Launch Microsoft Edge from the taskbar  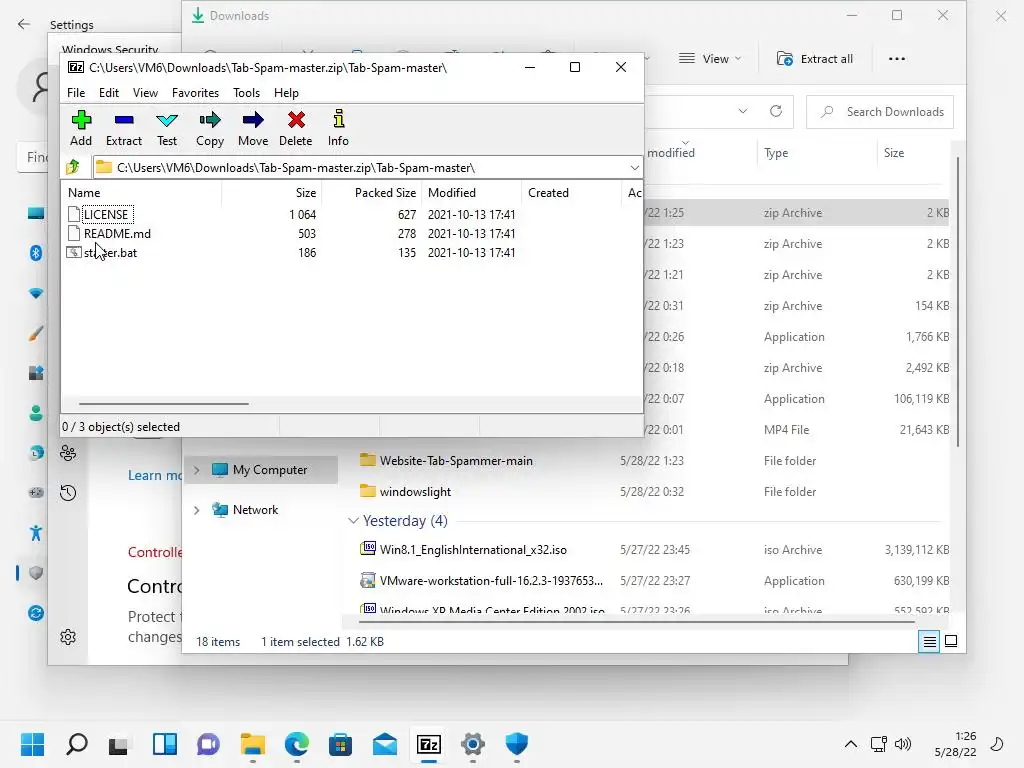coord(296,744)
